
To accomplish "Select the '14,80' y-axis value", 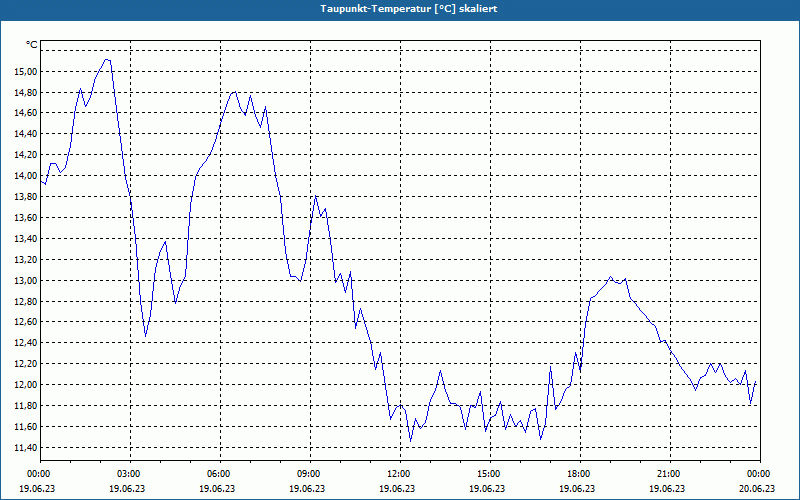I will [x=26, y=92].
